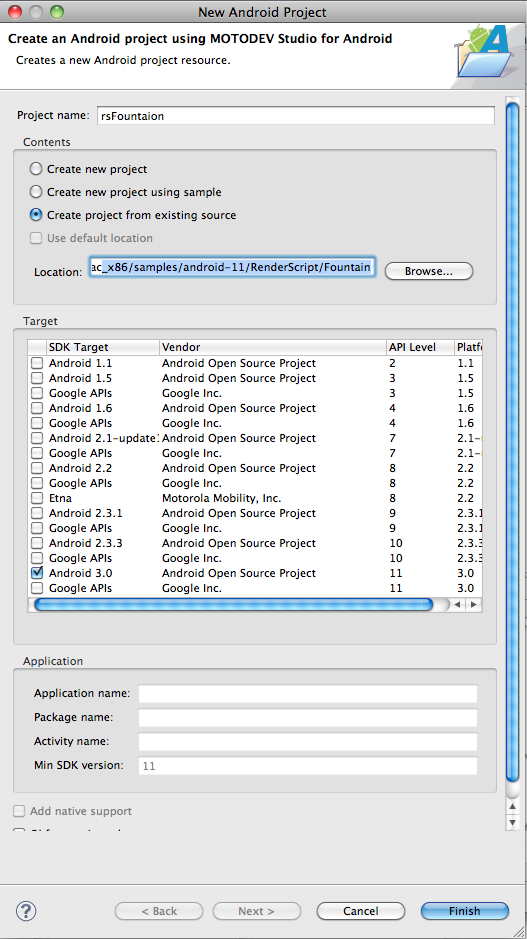Click the Finish button

tap(465, 911)
